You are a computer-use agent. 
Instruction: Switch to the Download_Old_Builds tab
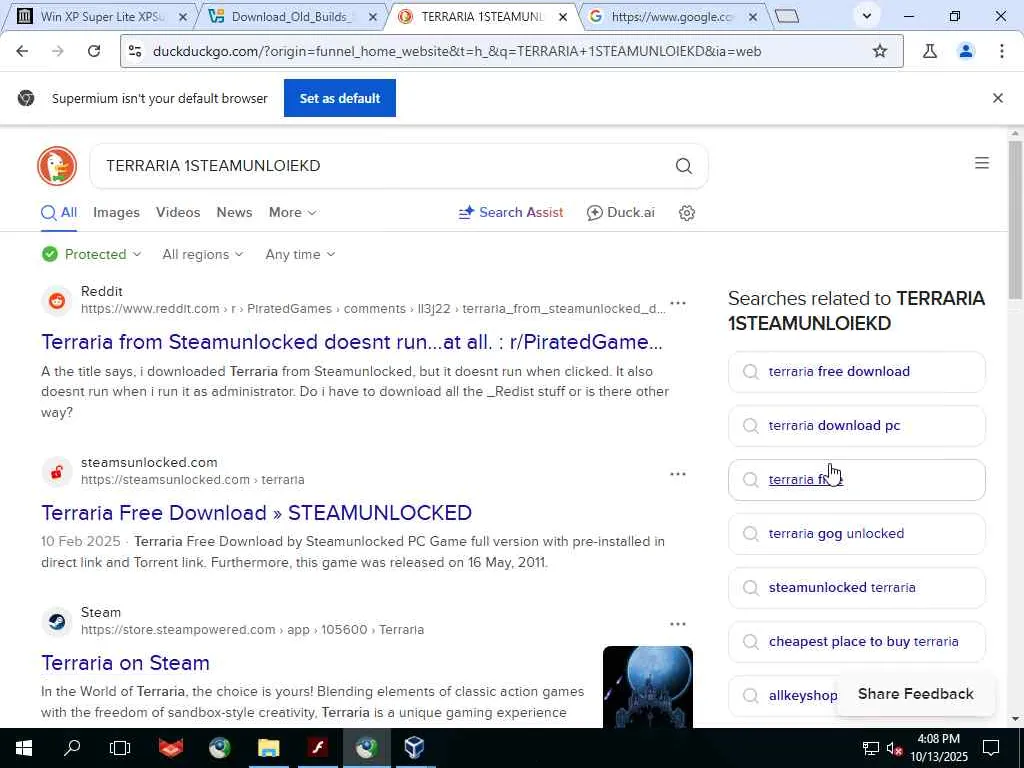pos(293,17)
